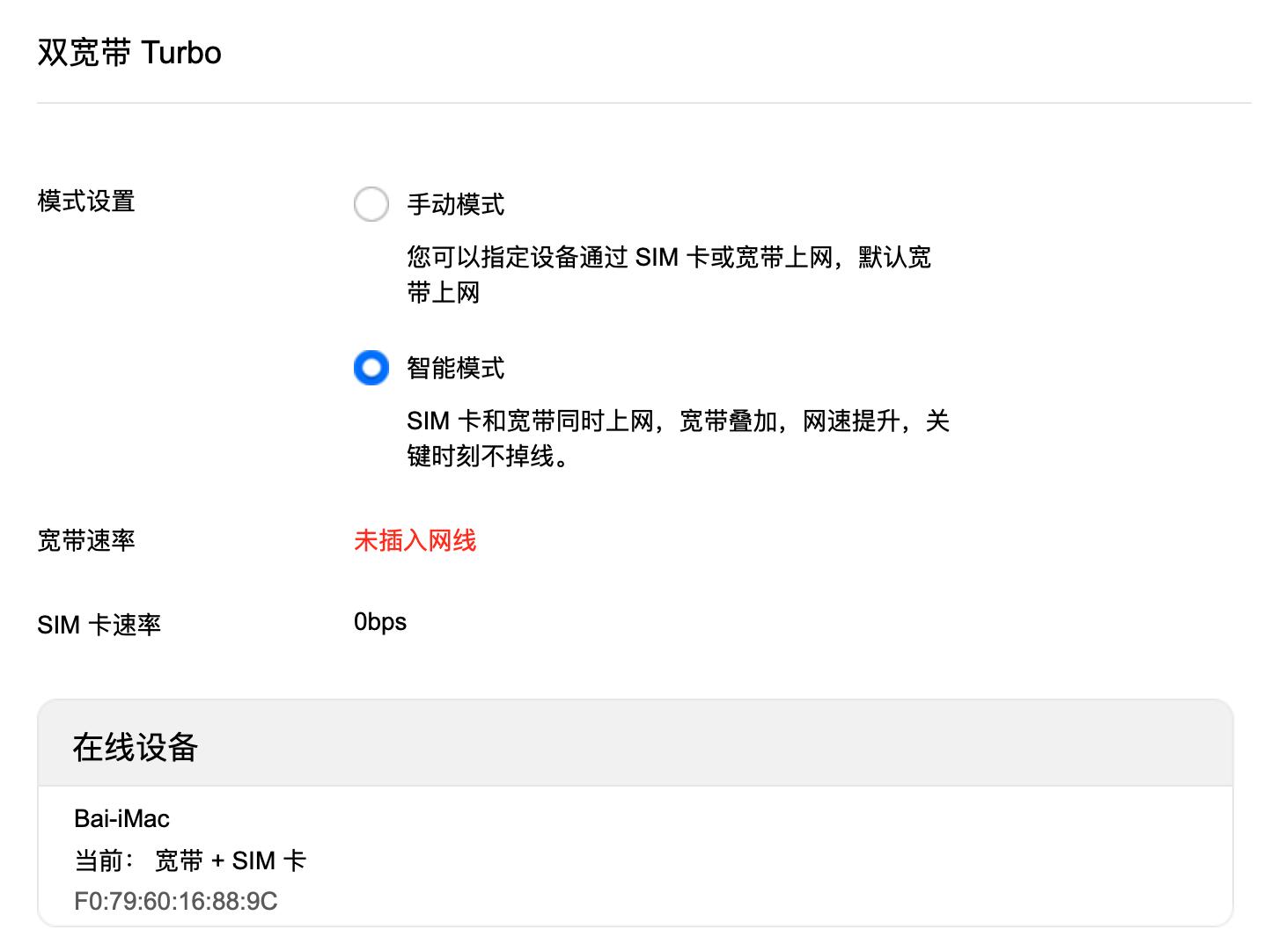Screen dimensions: 1271x952
Task: Click the 在线设备 panel header
Action: [135, 748]
